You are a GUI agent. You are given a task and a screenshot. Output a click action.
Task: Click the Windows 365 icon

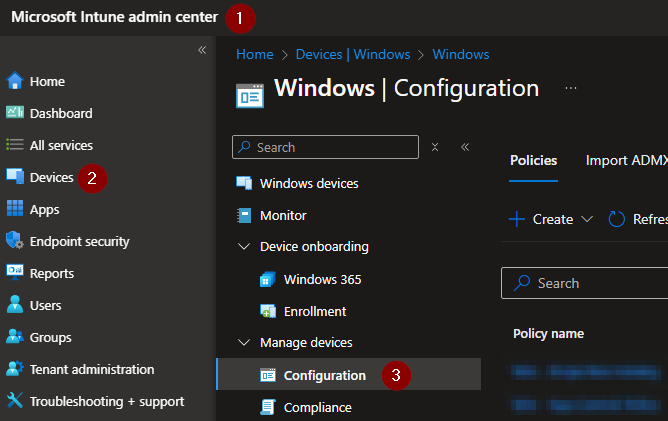[268, 279]
